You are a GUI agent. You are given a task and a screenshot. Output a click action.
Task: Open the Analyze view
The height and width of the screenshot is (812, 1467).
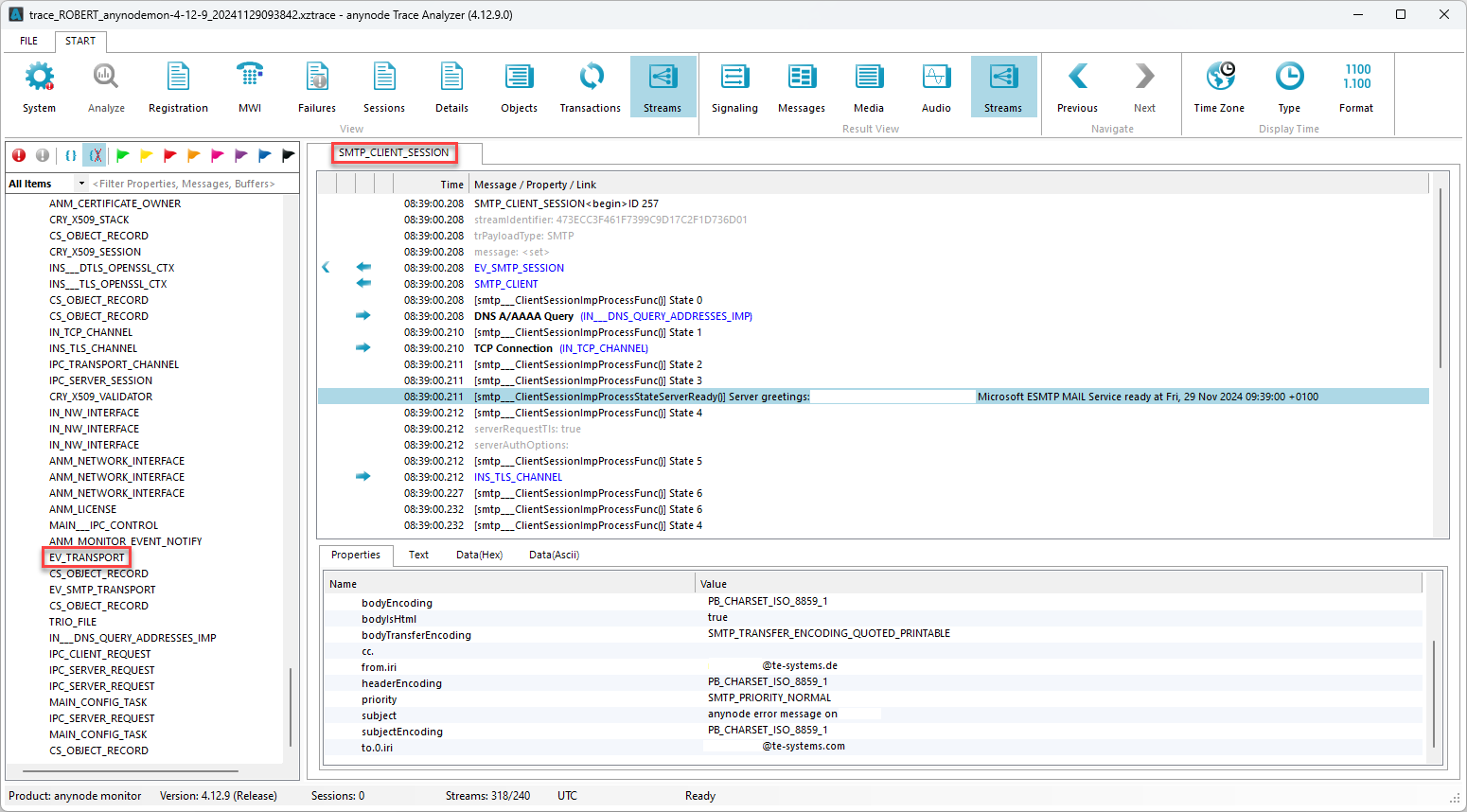pos(105,85)
